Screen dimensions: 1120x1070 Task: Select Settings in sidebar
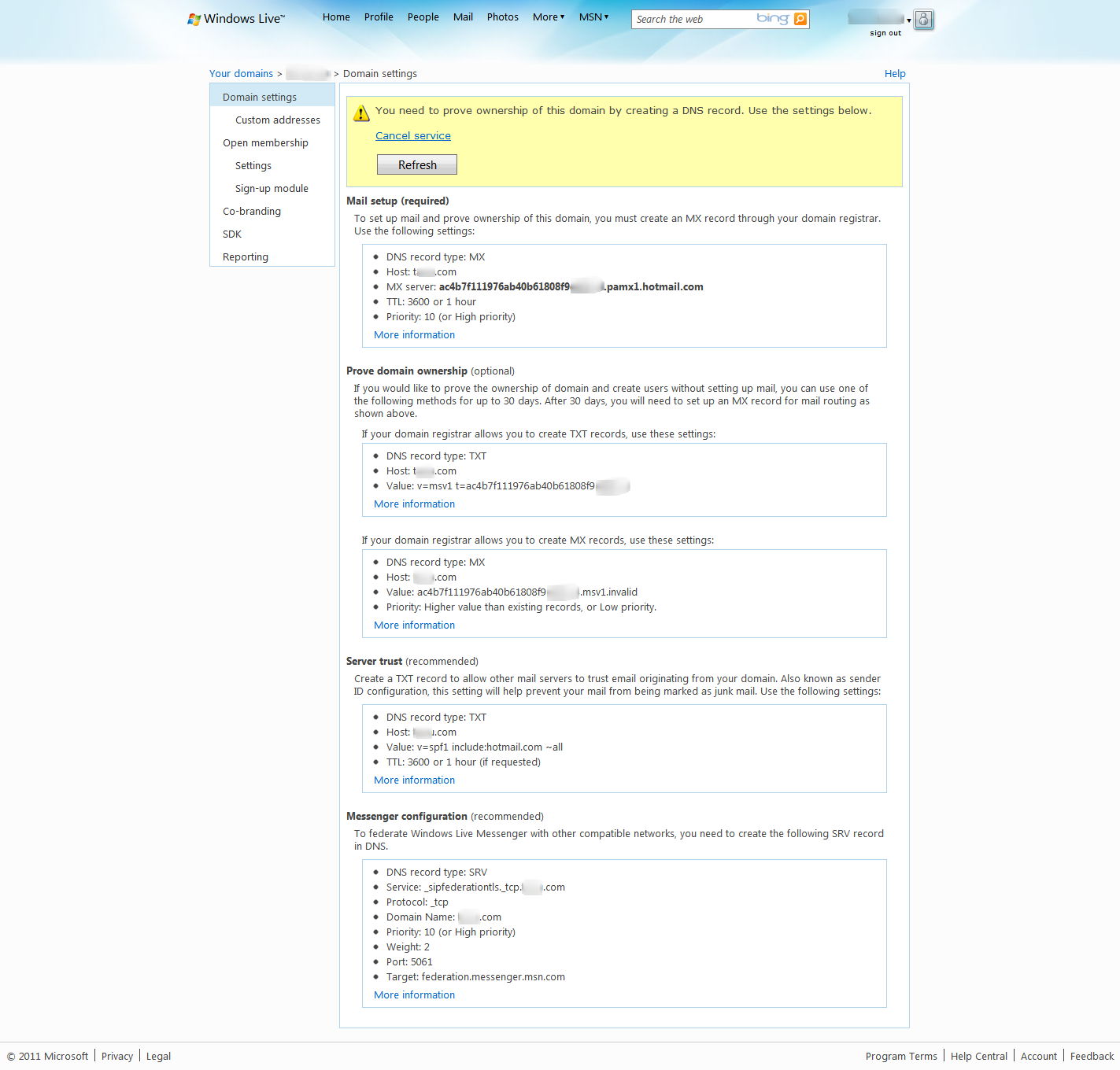tap(253, 165)
